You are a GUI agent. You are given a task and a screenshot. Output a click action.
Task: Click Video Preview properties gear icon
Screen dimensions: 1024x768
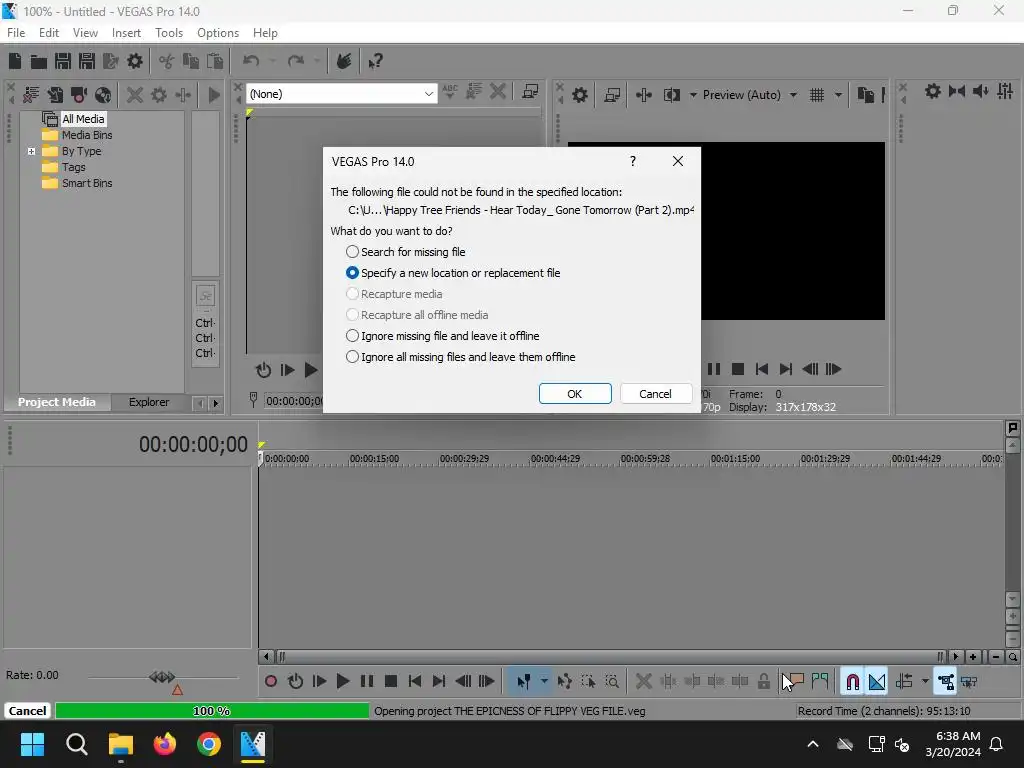[x=580, y=95]
